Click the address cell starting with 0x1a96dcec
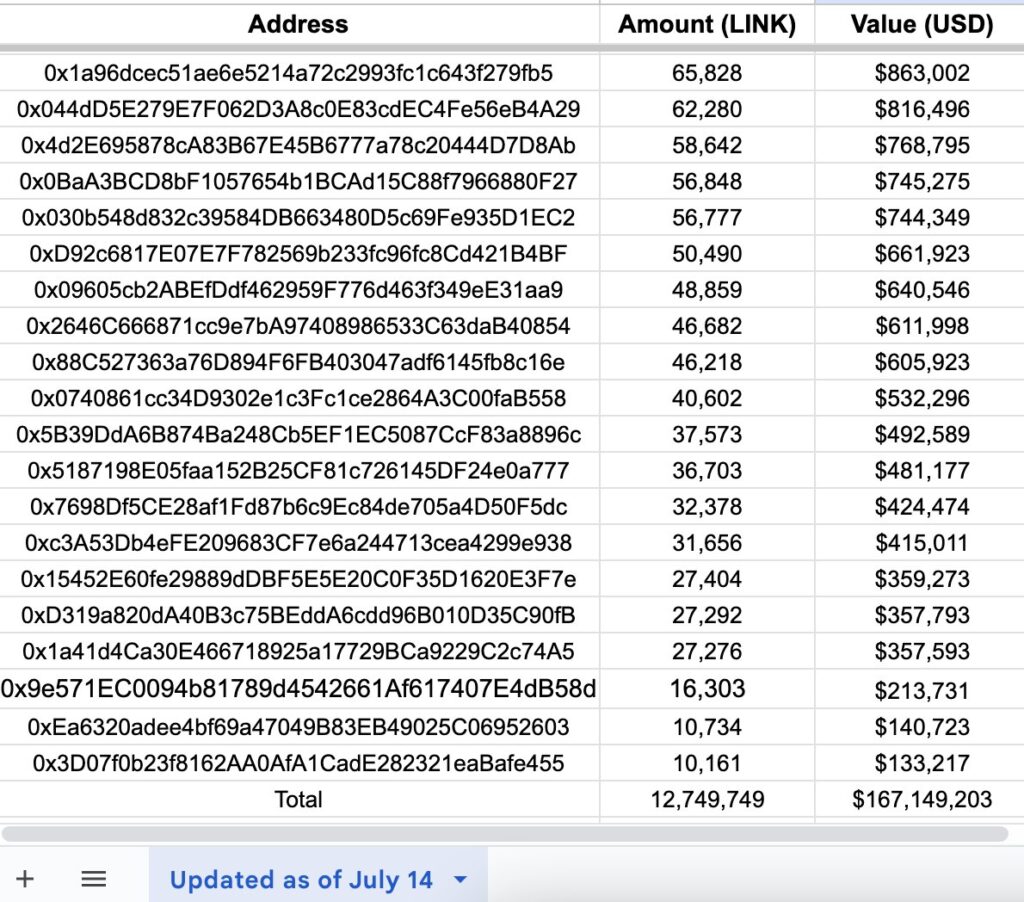1024x902 pixels. 298,73
